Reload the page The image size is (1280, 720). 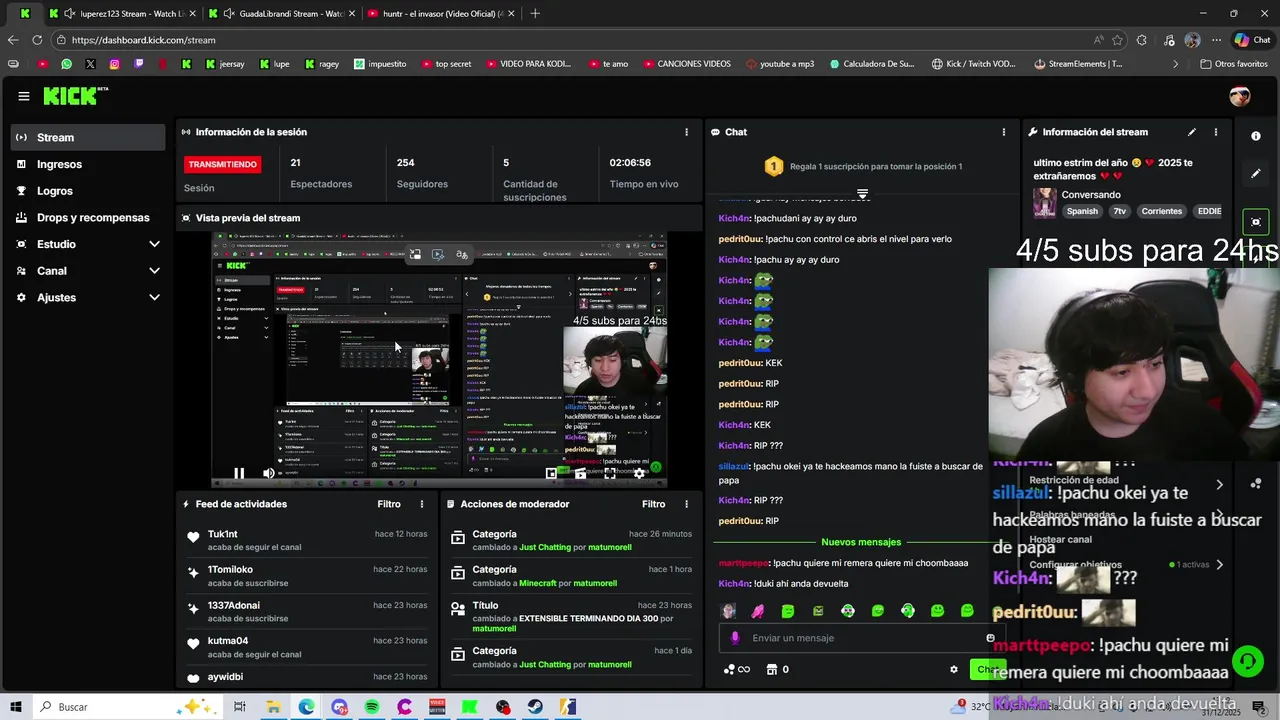click(x=37, y=40)
